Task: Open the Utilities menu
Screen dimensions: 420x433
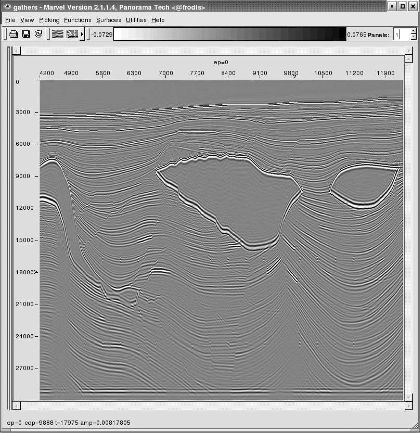Action: tap(136, 20)
